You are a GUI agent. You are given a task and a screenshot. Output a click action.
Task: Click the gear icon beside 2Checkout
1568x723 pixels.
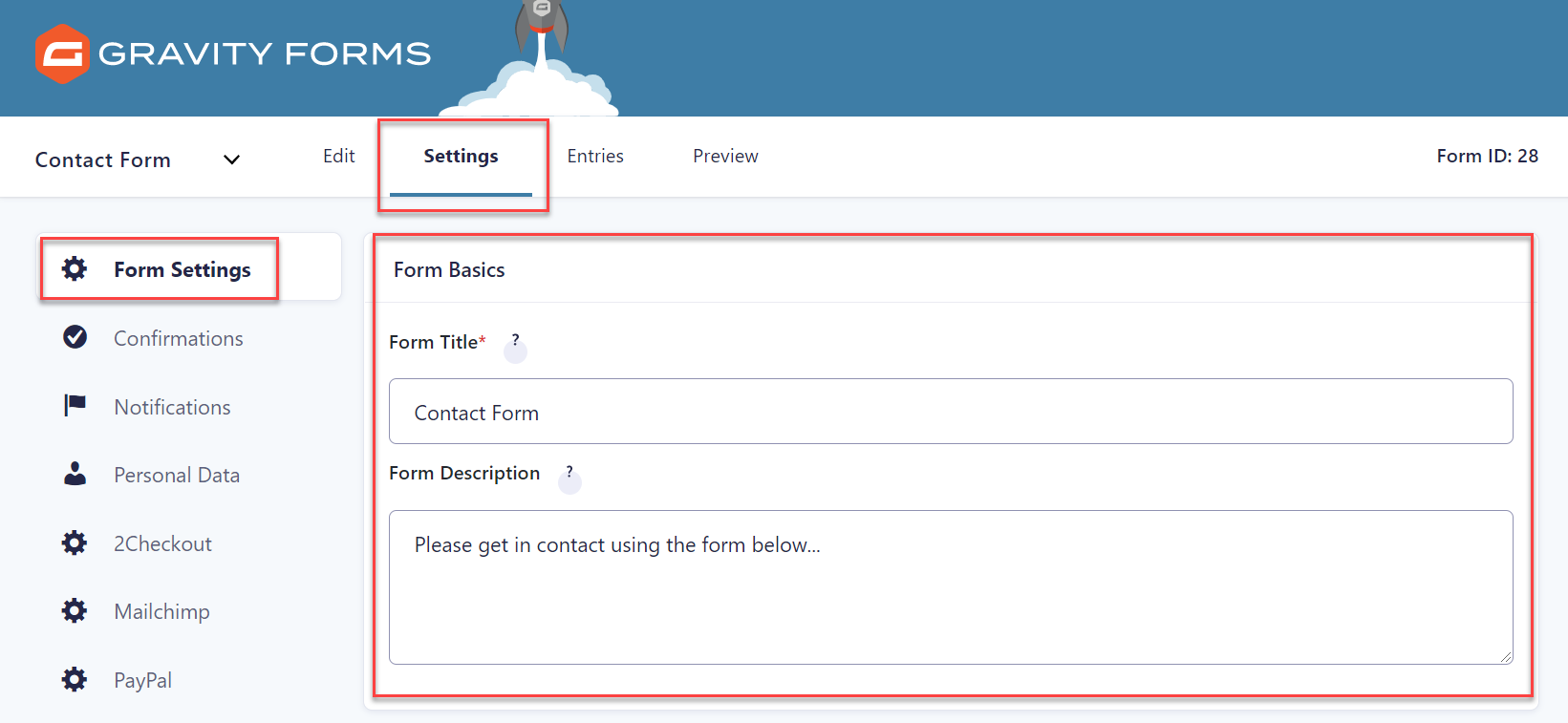point(75,543)
